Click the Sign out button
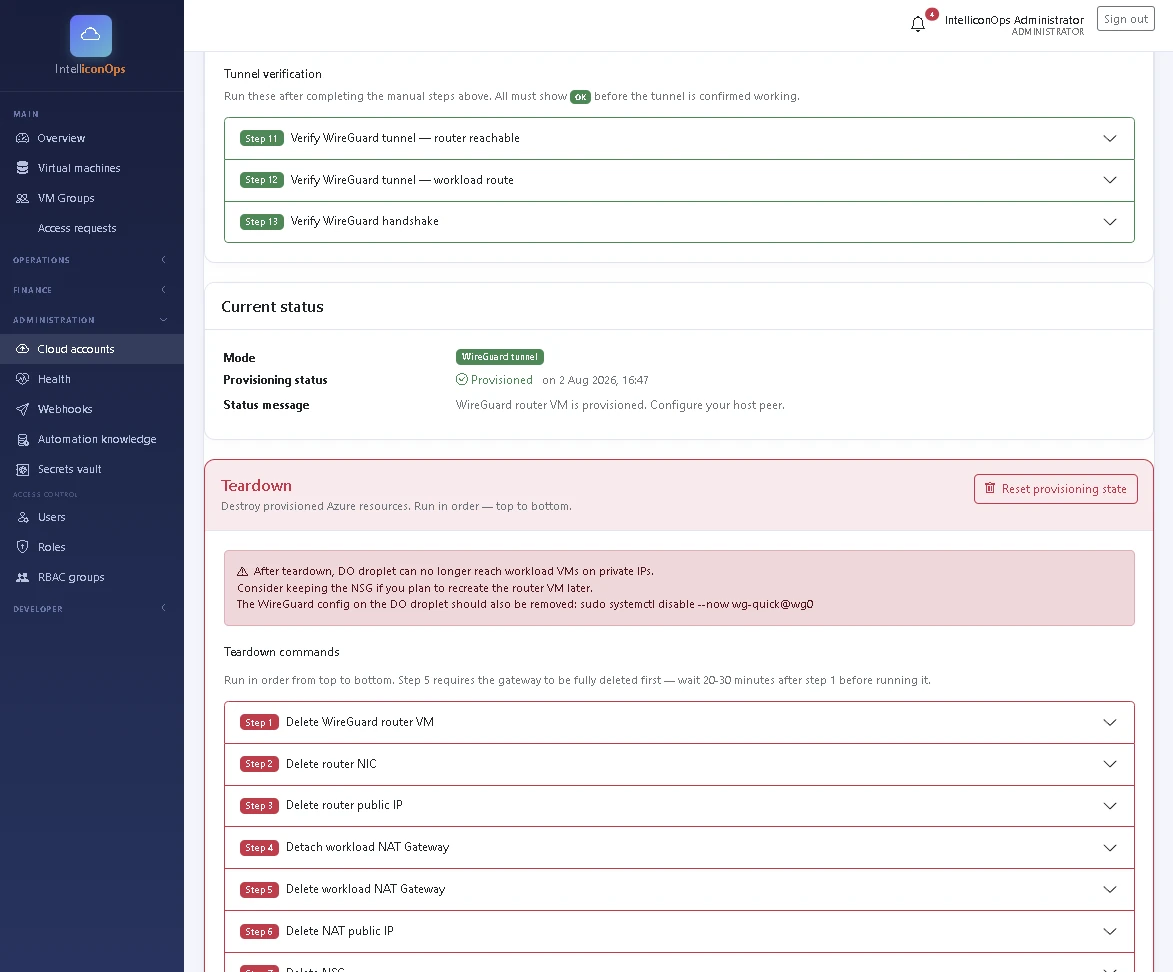 tap(1126, 19)
